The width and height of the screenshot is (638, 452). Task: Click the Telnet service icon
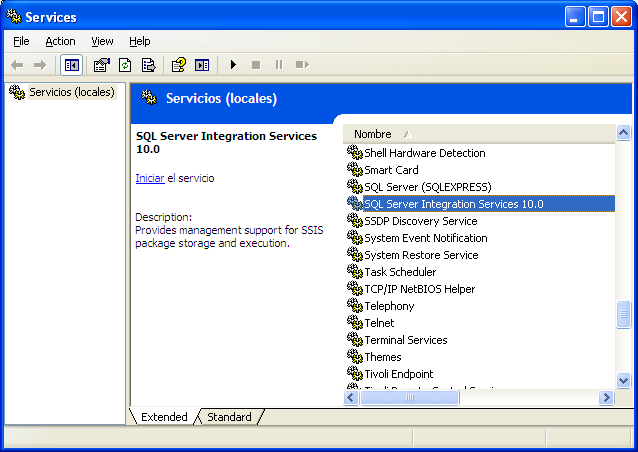coord(354,323)
